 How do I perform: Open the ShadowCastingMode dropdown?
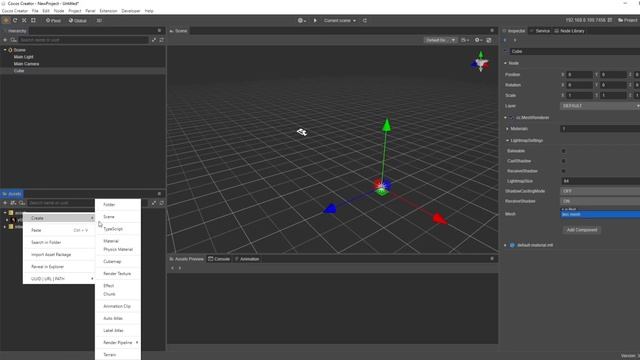[x=600, y=191]
